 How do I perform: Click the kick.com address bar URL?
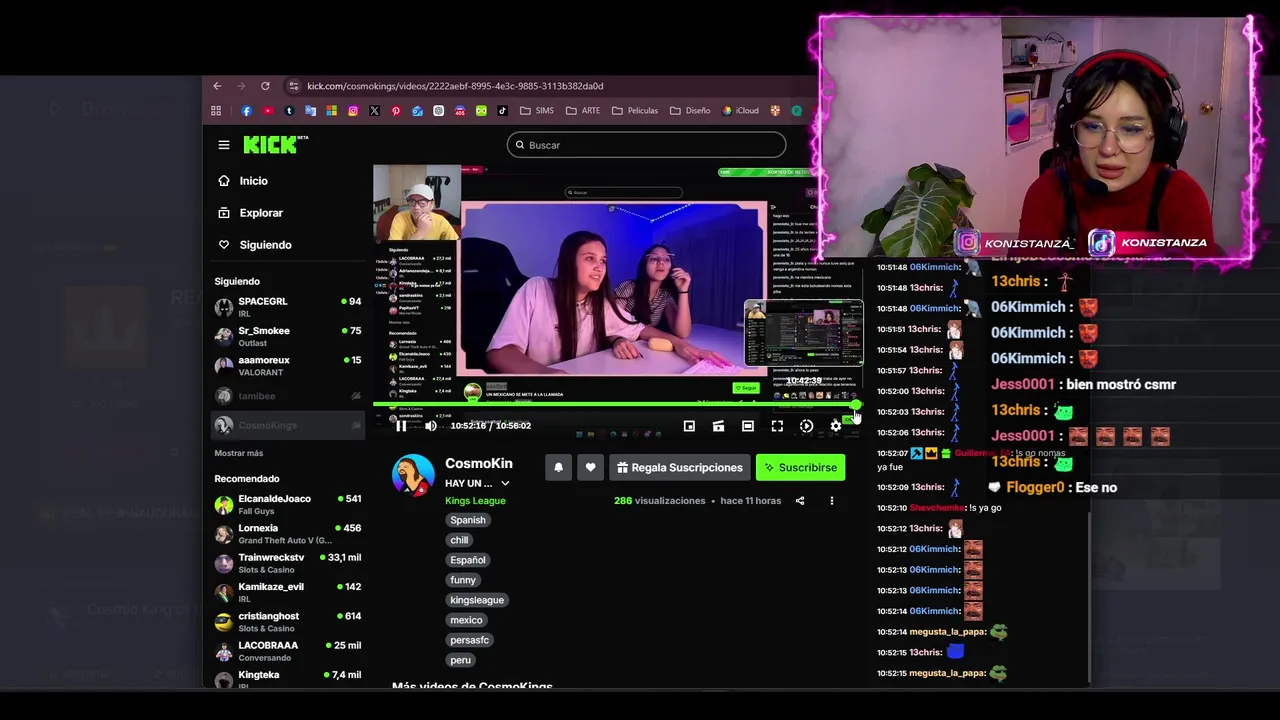pyautogui.click(x=455, y=86)
